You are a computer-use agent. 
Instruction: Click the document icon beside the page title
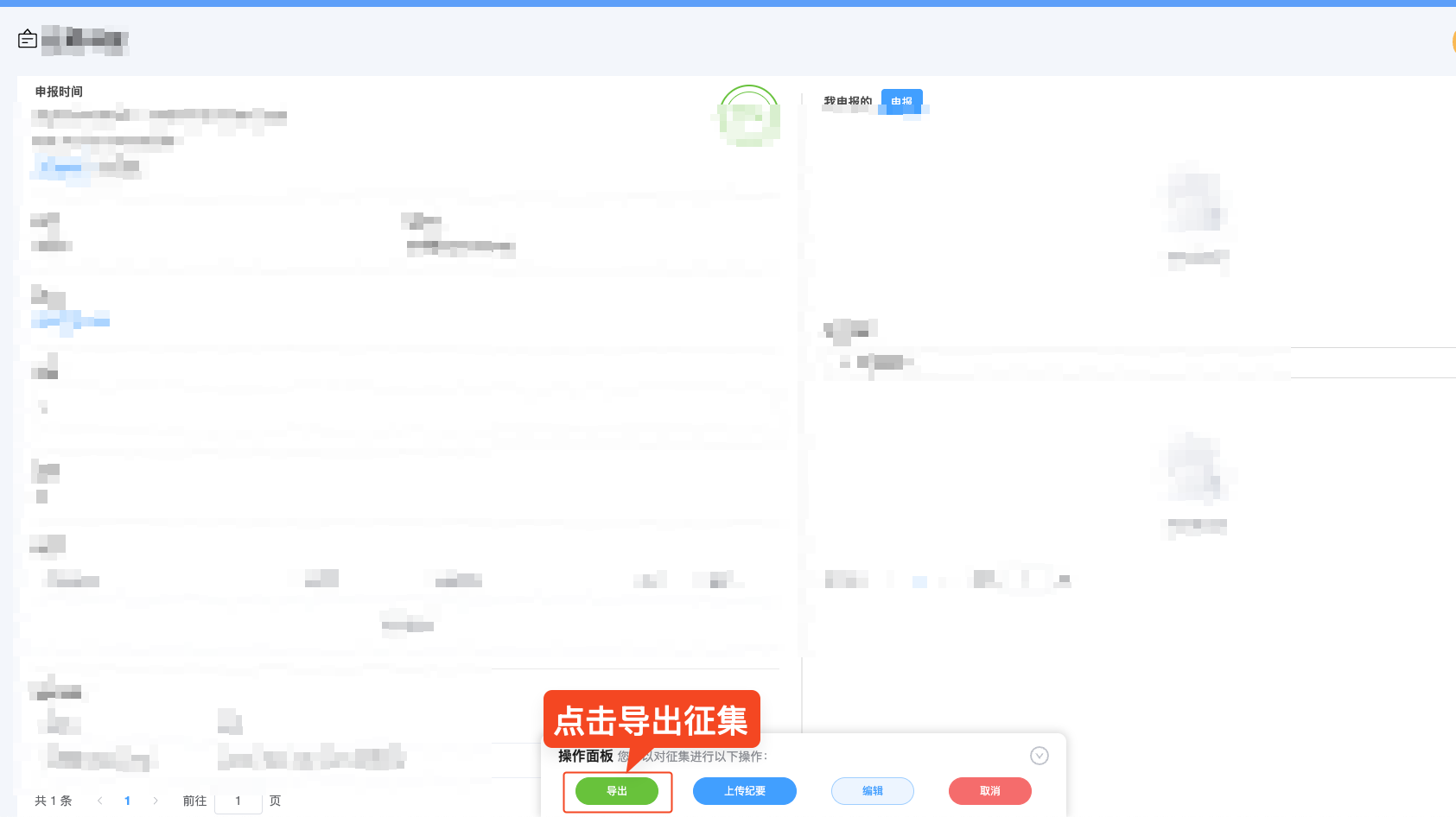click(x=27, y=39)
